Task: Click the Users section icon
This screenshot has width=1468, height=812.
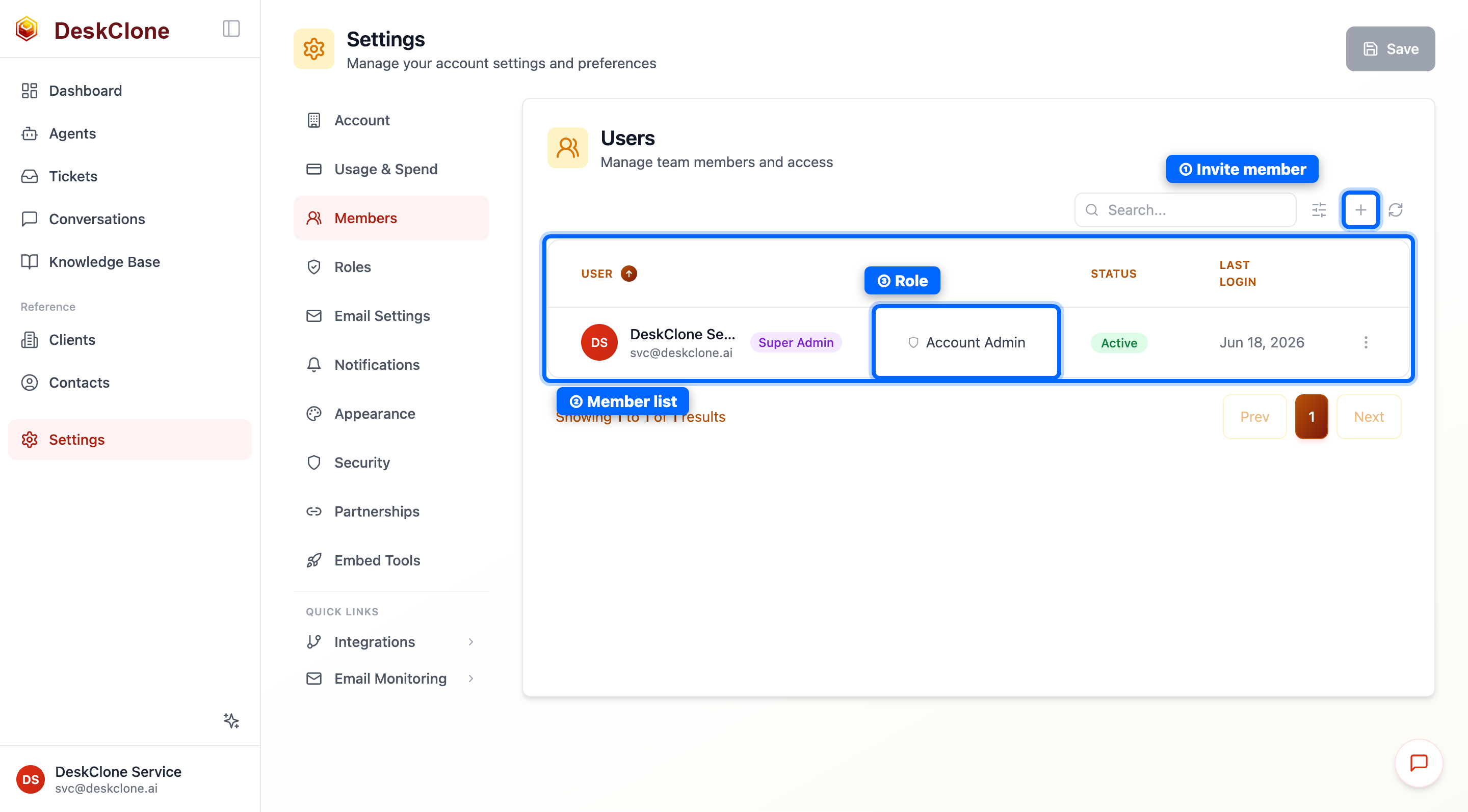Action: click(x=568, y=148)
